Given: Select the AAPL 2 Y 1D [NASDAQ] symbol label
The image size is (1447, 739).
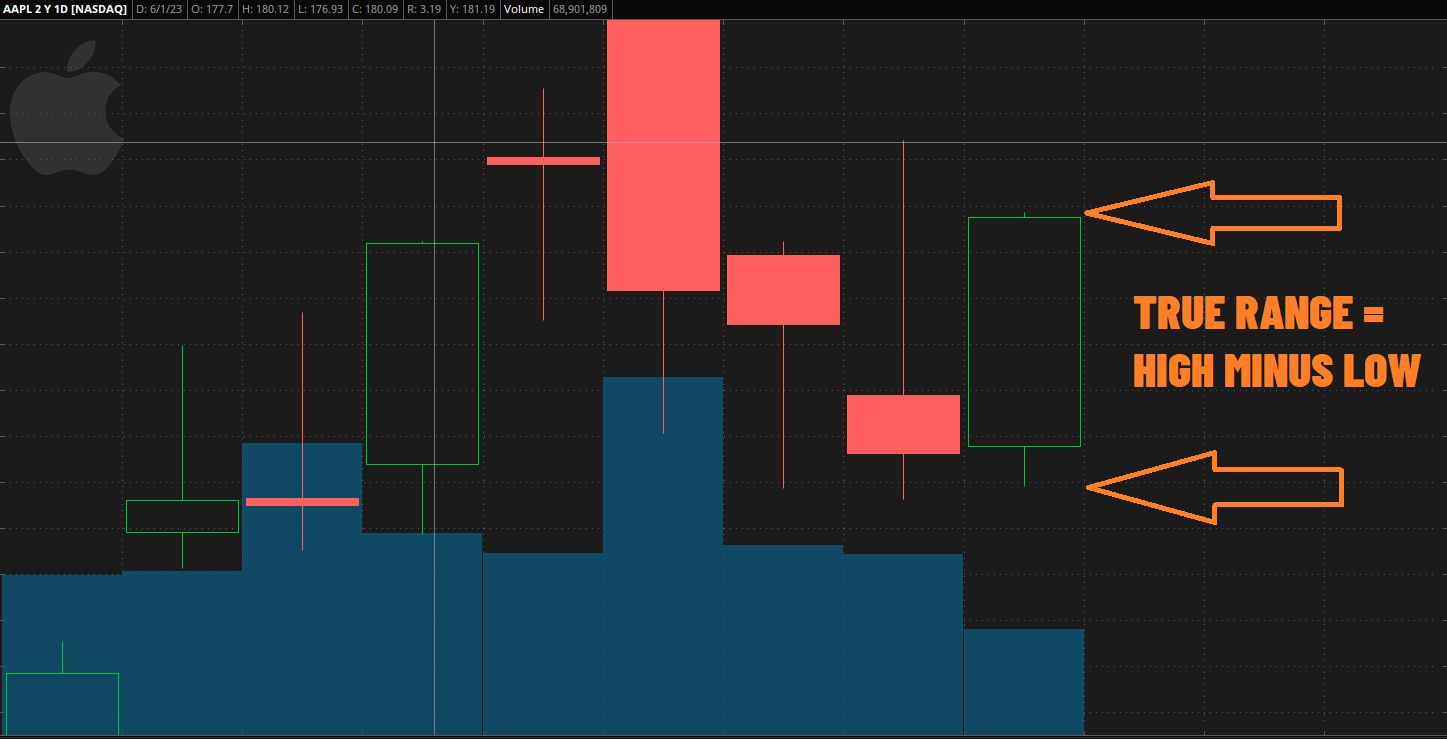Looking at the screenshot, I should [x=65, y=9].
